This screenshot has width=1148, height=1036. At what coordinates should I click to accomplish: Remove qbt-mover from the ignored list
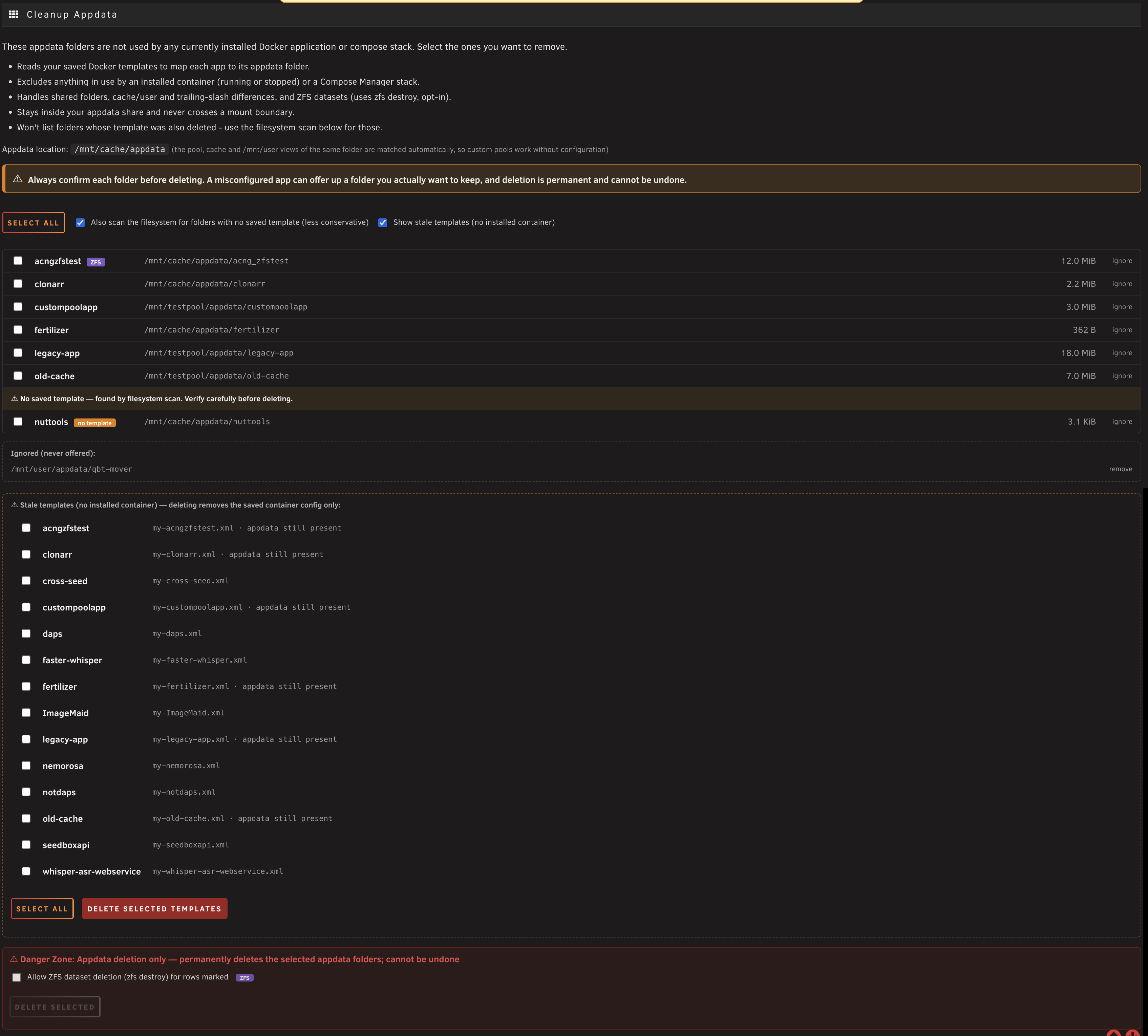1120,469
